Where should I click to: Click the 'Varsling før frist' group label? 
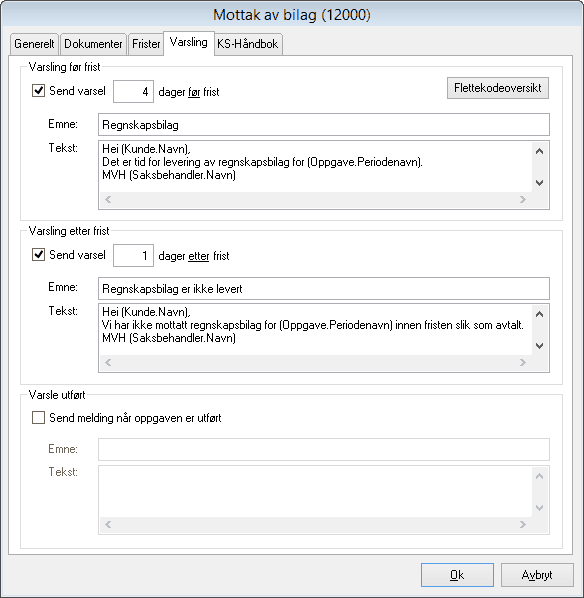click(x=64, y=67)
